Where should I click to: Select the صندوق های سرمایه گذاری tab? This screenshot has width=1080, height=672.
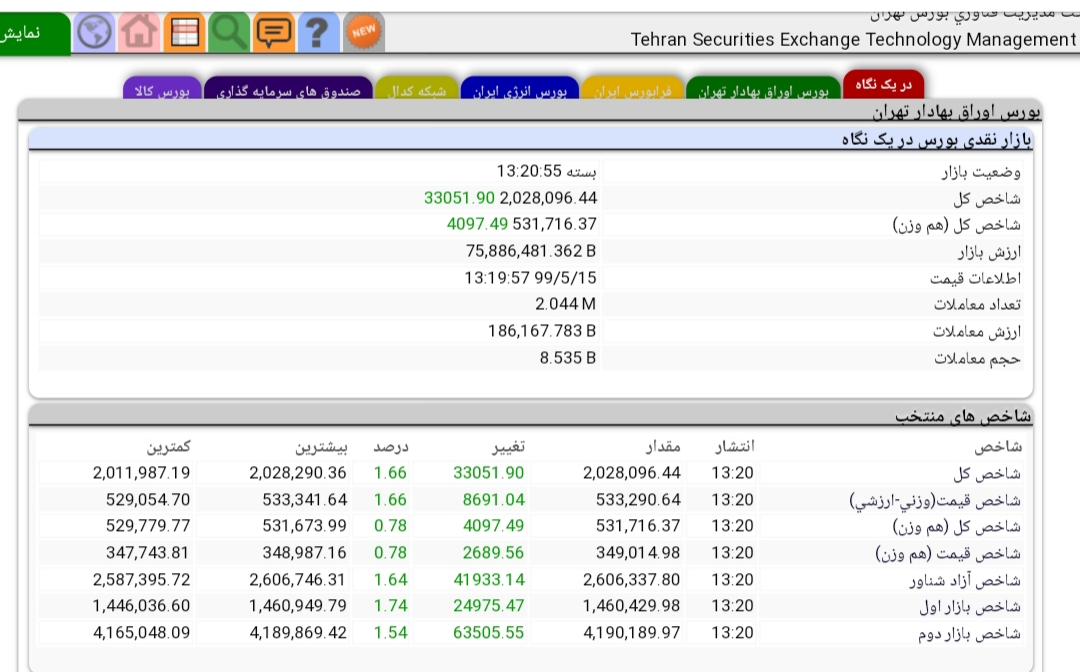(289, 91)
